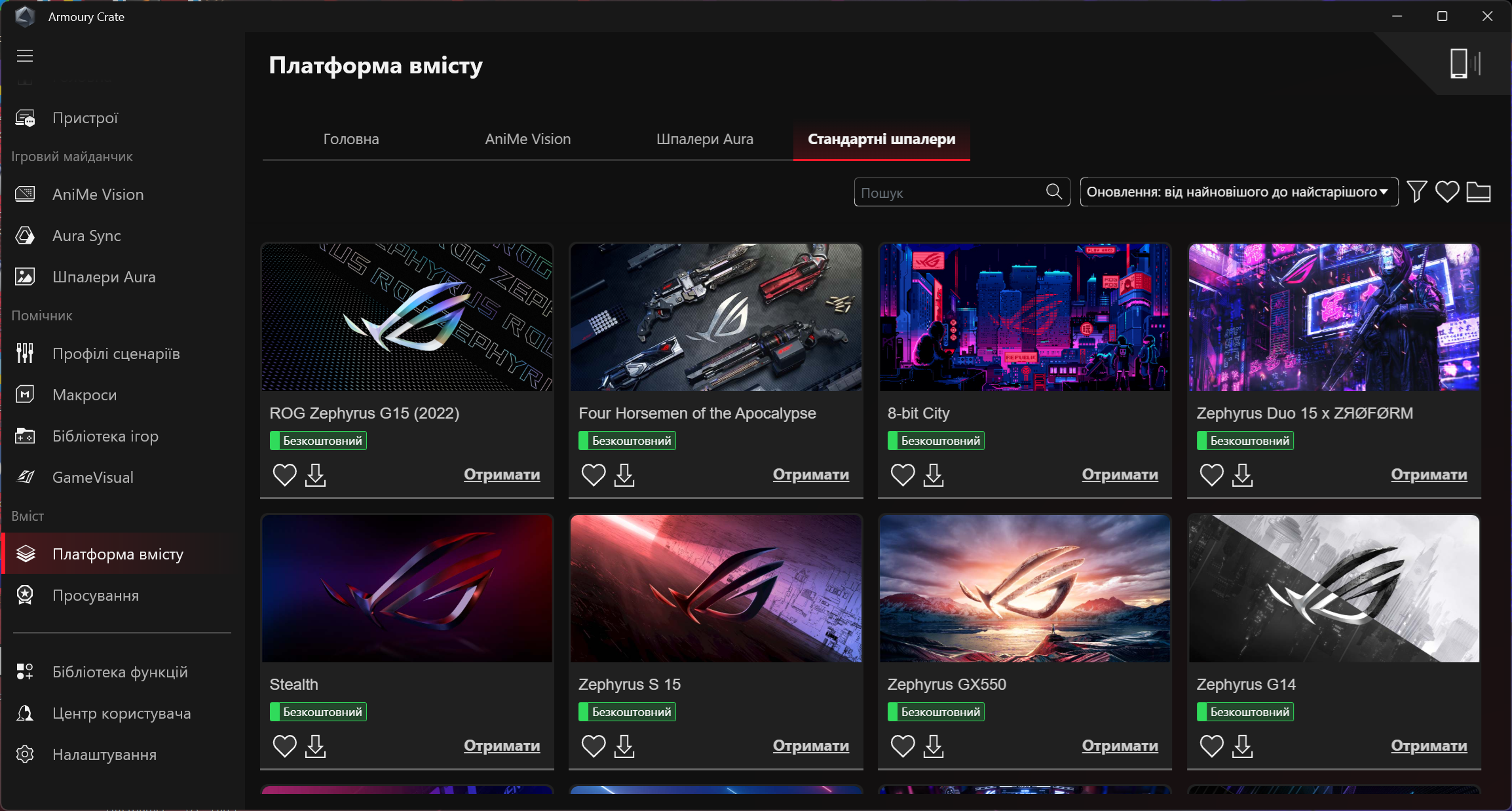Collapse the sidebar hamburger menu
The height and width of the screenshot is (811, 1512).
pos(25,56)
